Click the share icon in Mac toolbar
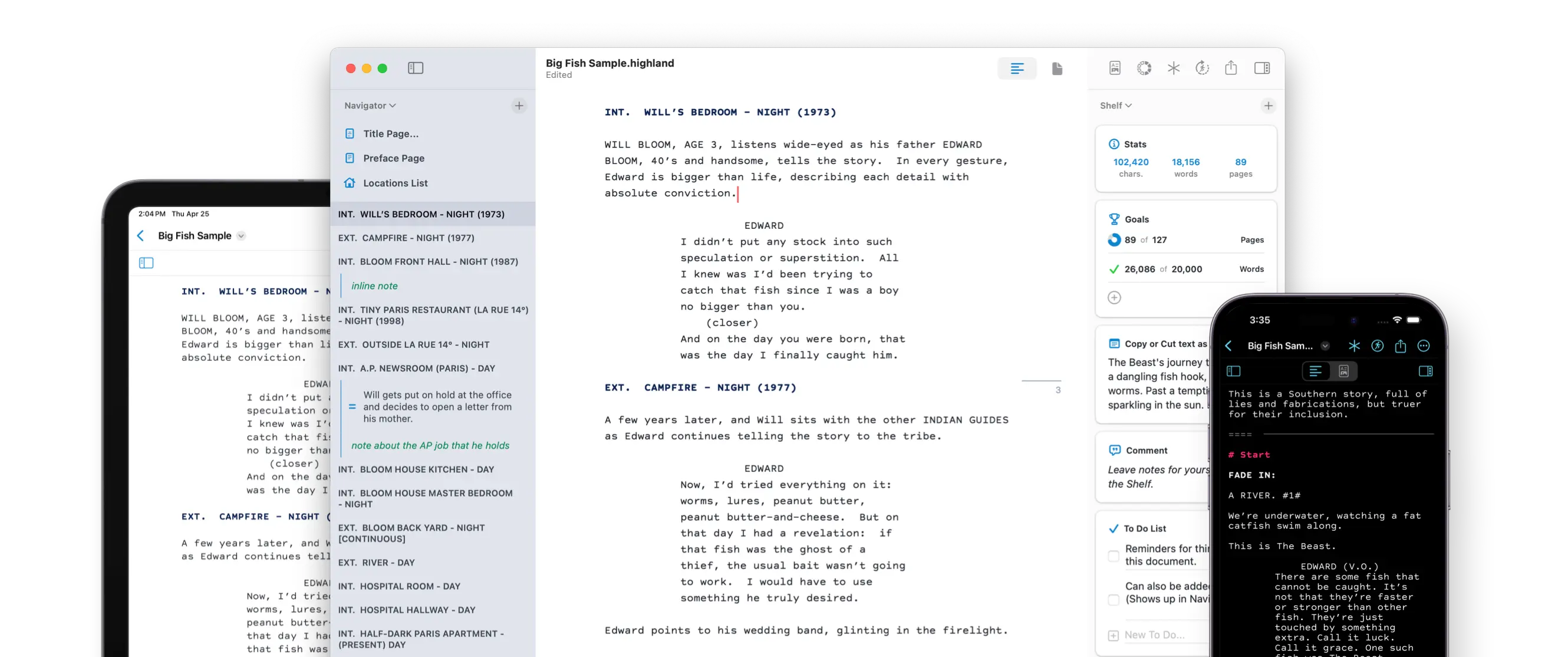Screen dimensions: 1568x657 [x=1231, y=68]
